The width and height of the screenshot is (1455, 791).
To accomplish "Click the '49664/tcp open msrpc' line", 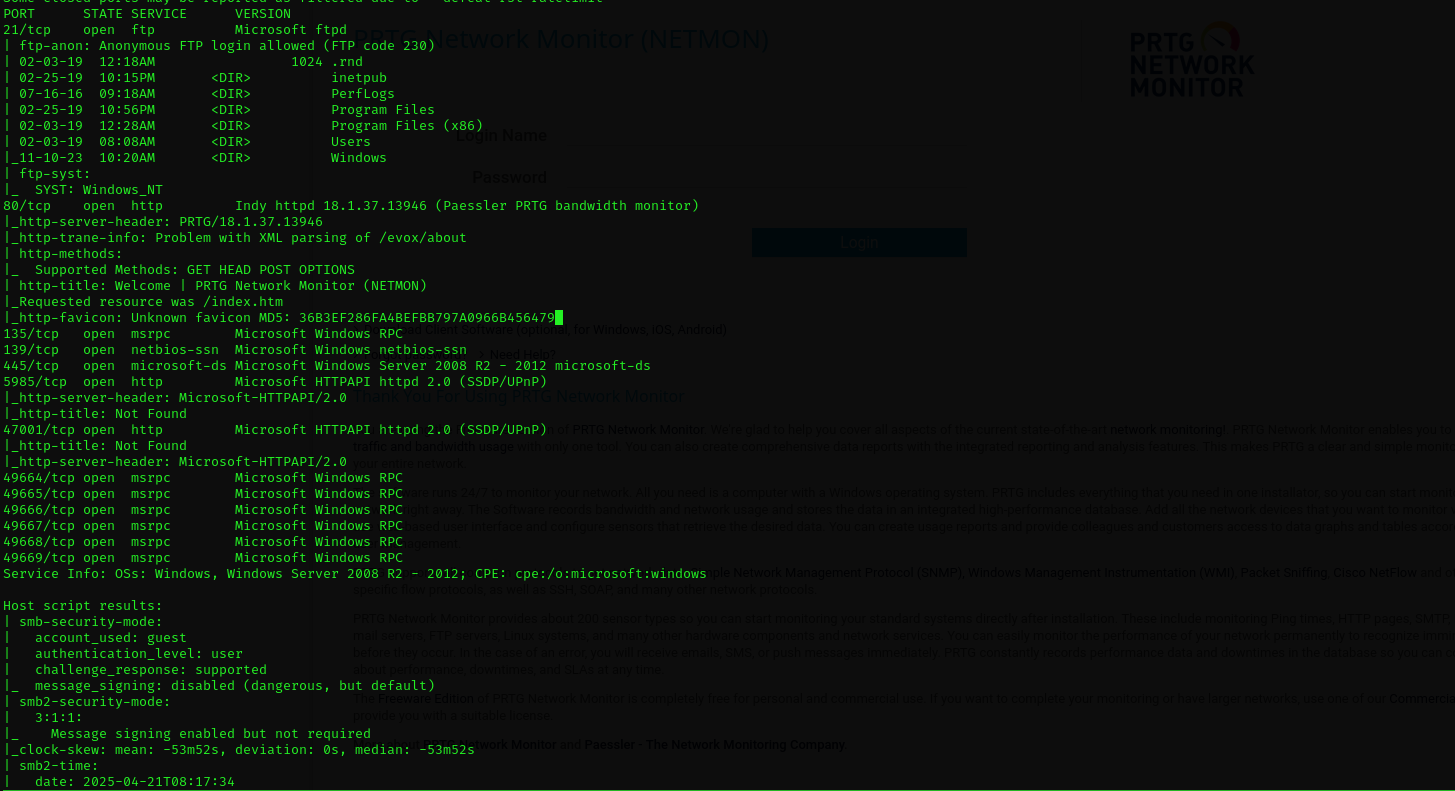I will [x=203, y=478].
